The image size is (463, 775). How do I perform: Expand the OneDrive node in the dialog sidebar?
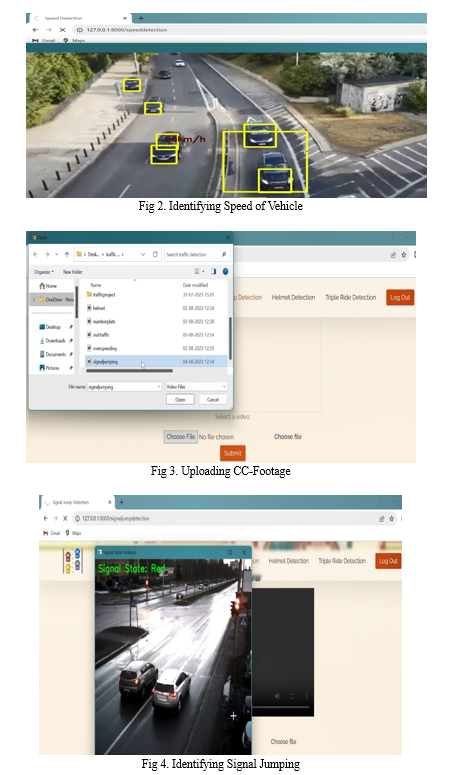pos(34,300)
